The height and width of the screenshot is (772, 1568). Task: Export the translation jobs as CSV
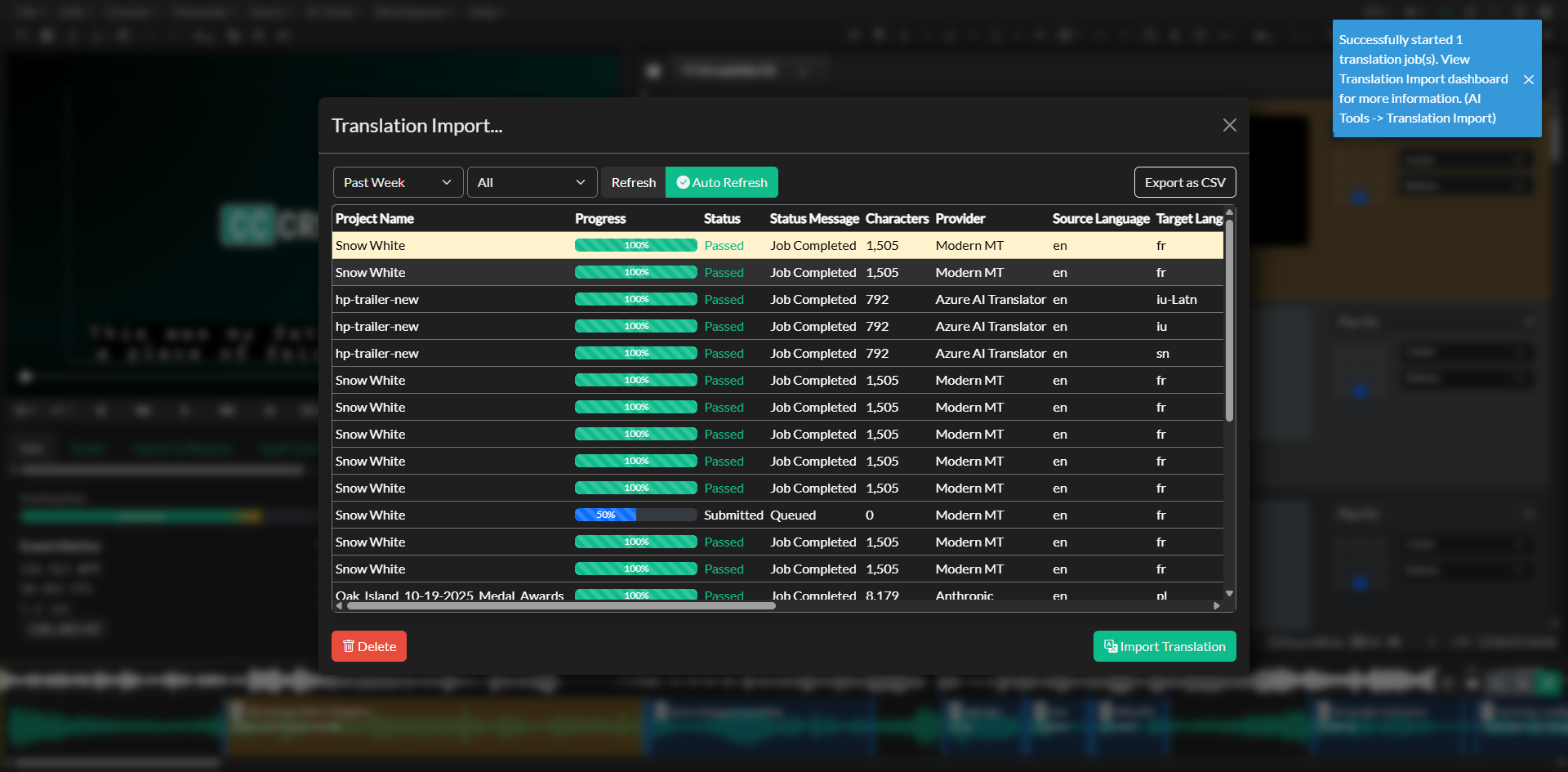(1184, 182)
